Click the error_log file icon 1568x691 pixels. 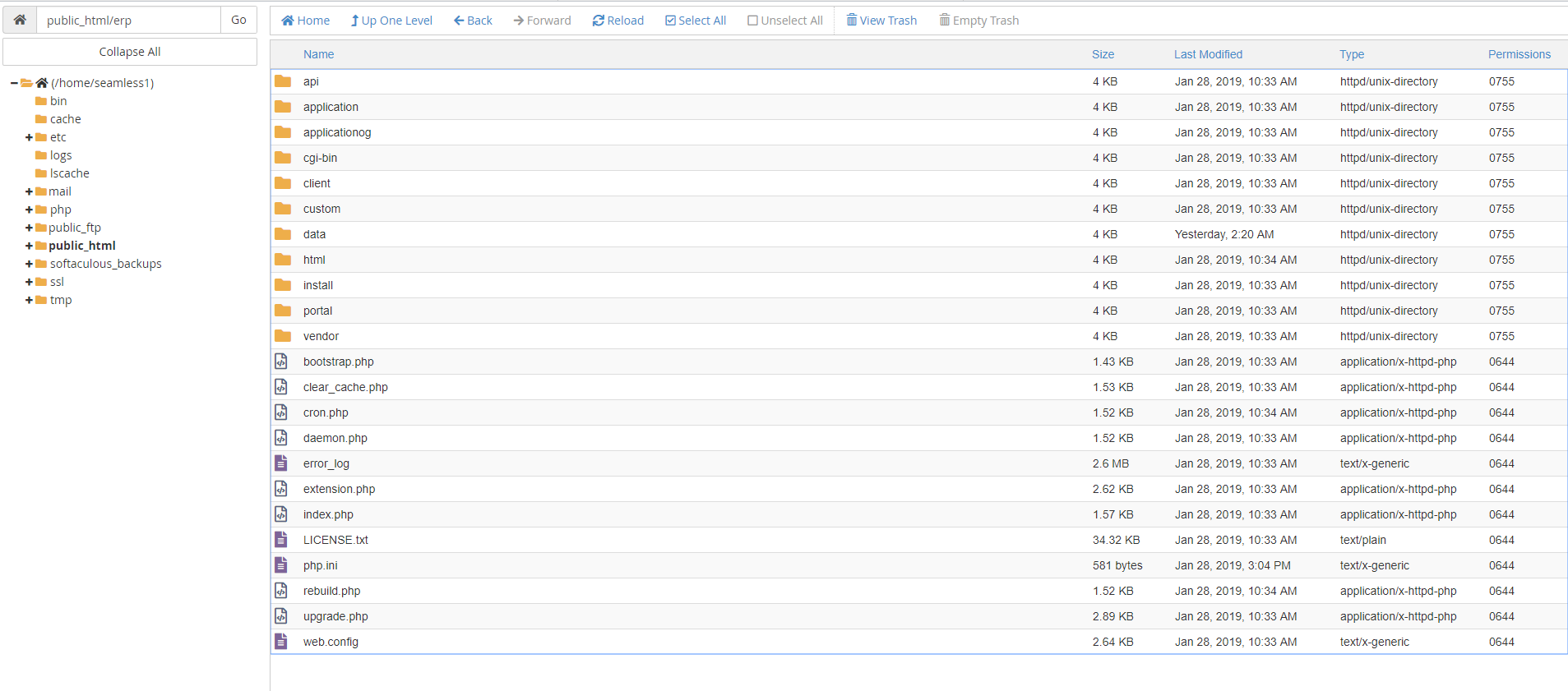click(281, 463)
